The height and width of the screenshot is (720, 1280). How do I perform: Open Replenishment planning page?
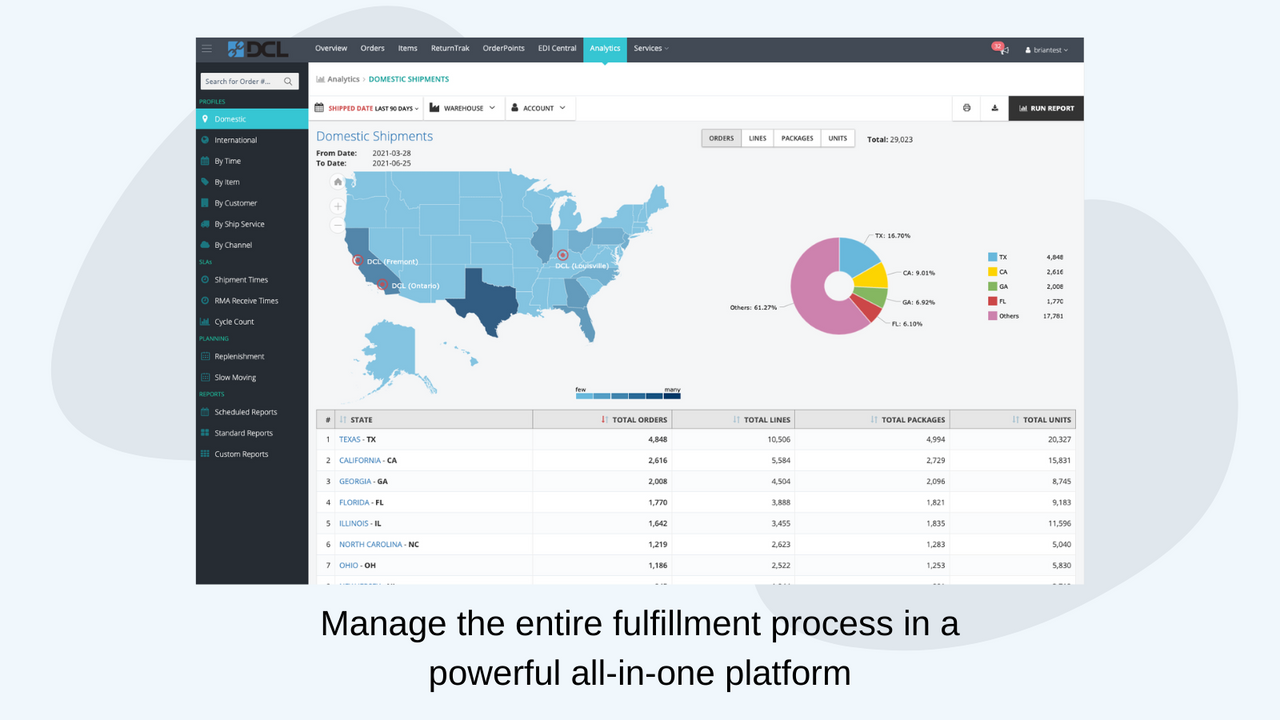[x=252, y=356]
